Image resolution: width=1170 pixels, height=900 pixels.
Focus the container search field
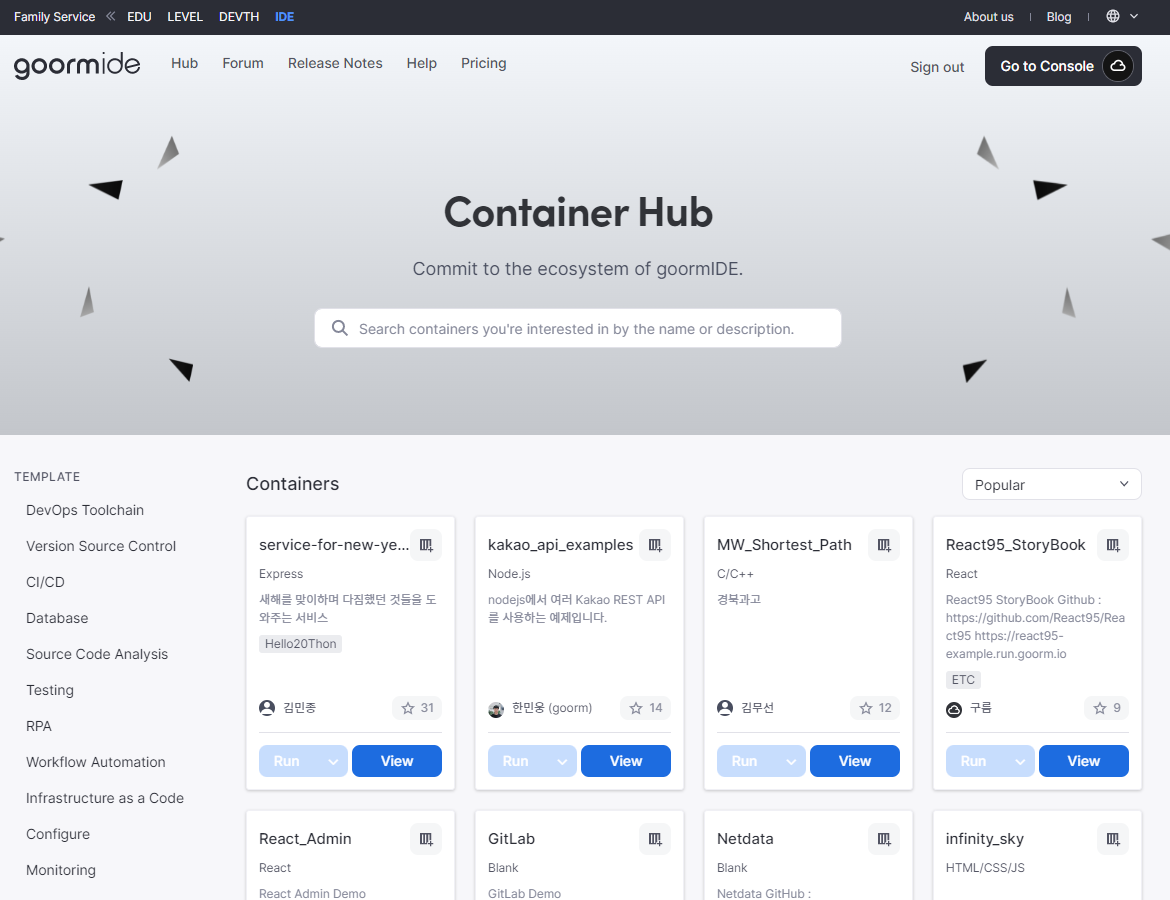point(578,328)
